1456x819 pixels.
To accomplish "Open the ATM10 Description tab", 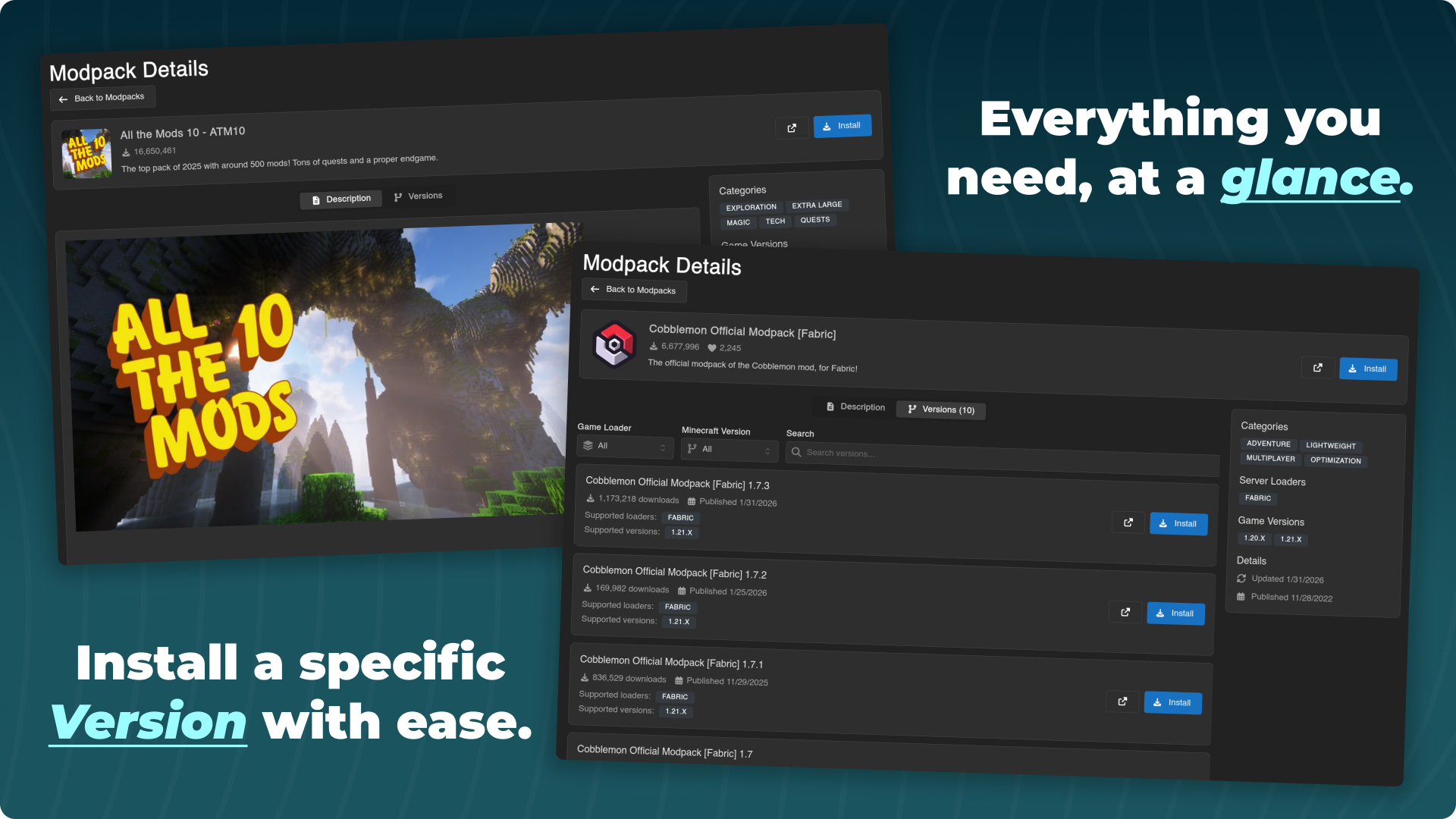I will [340, 199].
